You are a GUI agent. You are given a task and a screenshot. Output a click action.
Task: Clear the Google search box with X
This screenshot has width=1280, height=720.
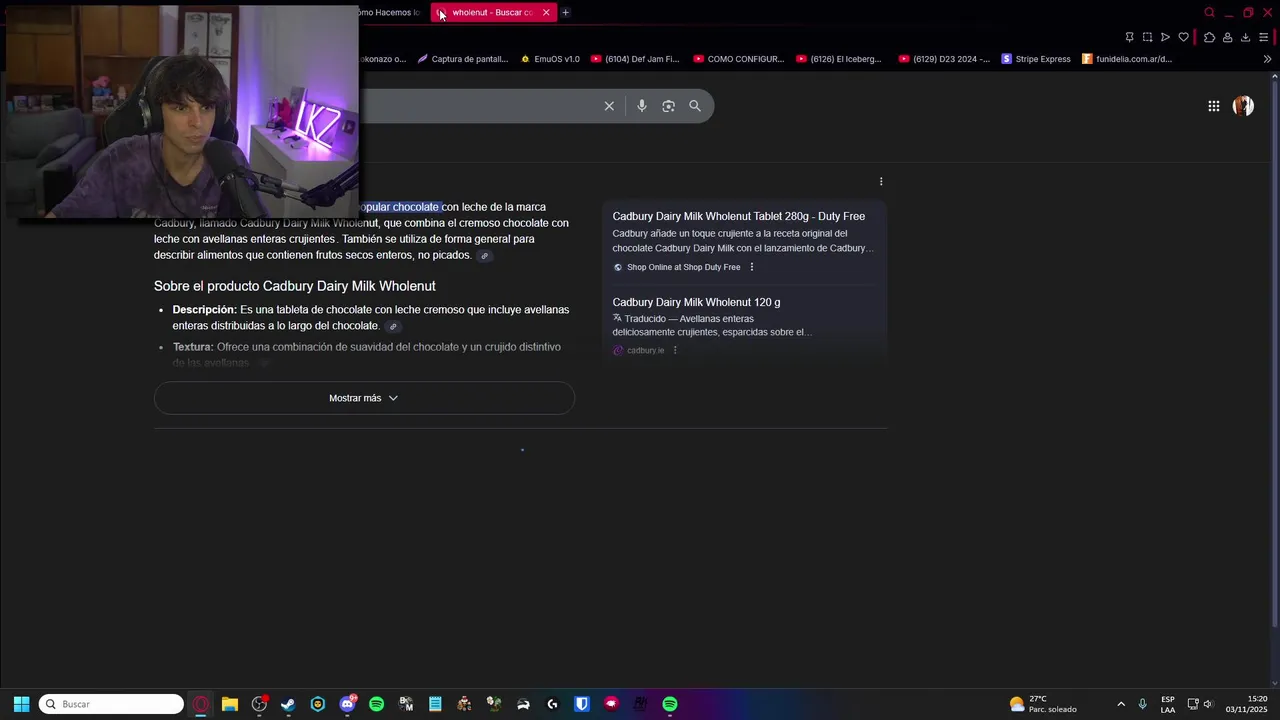click(609, 106)
